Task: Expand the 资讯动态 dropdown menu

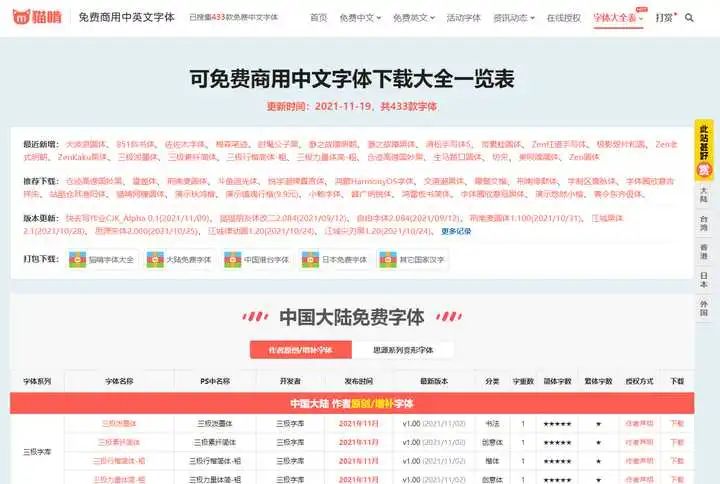Action: click(514, 18)
